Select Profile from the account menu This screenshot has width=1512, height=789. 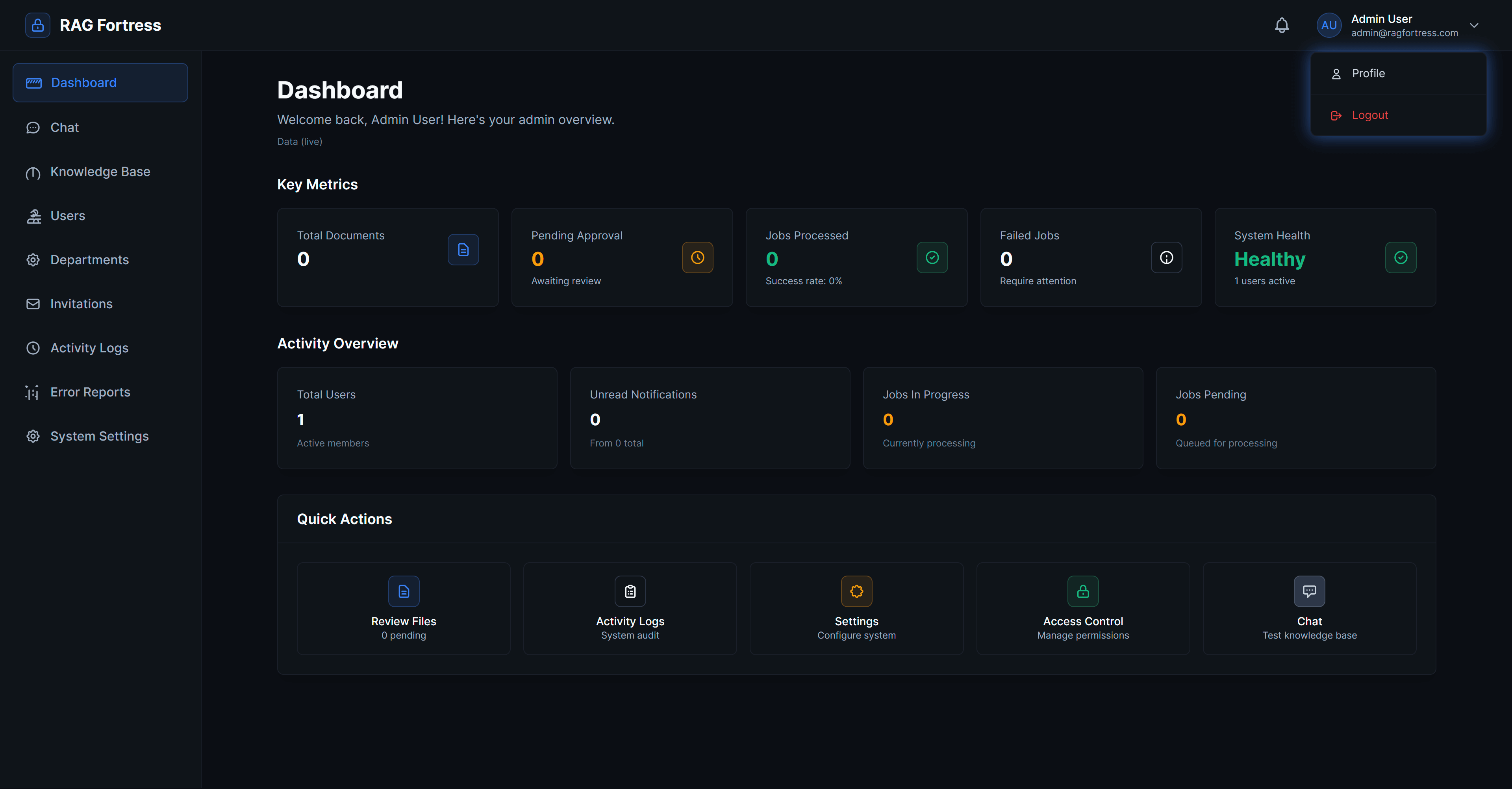pyautogui.click(x=1369, y=73)
